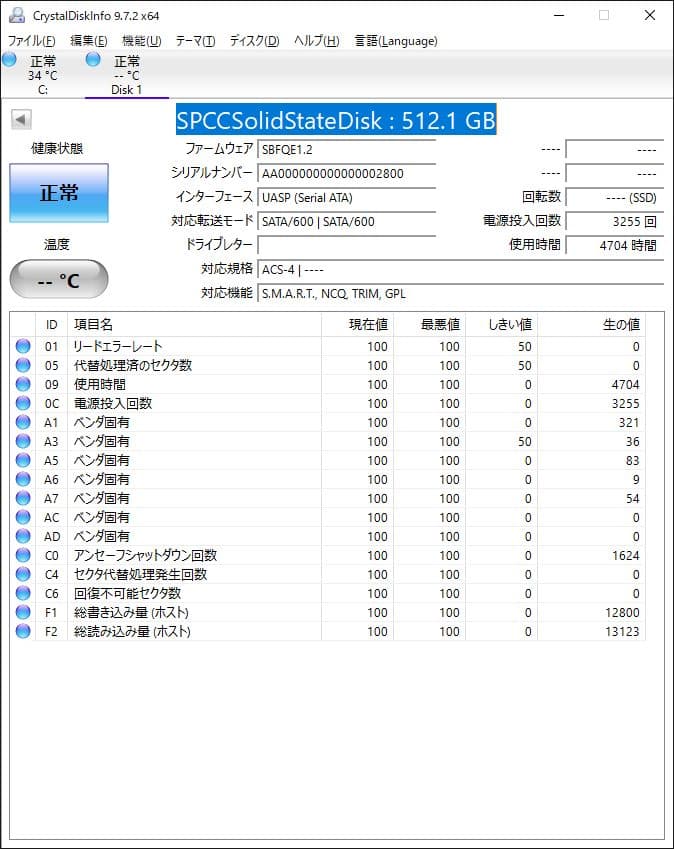Click the serial number field AA000000000000002800

[346, 173]
